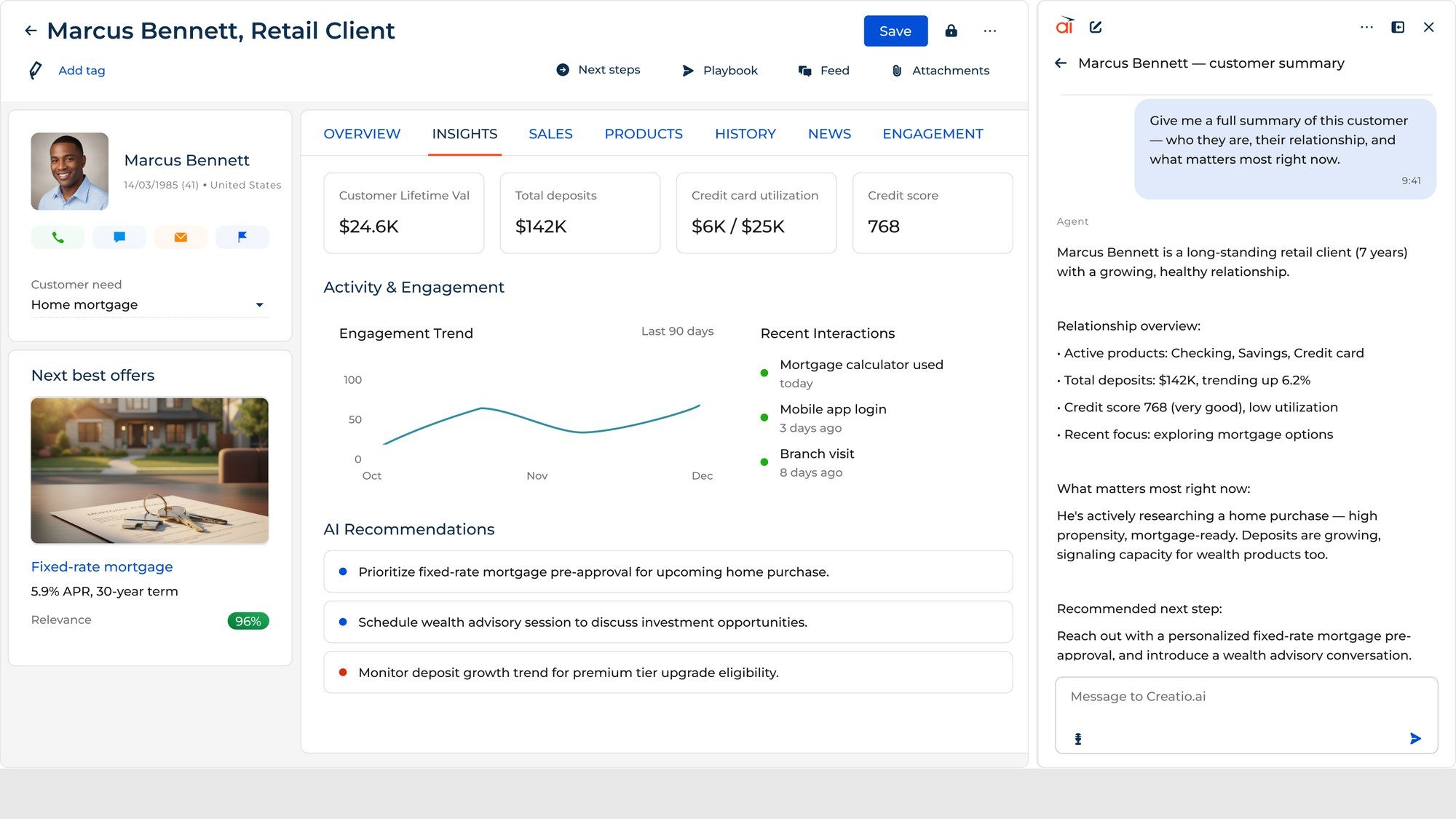Start new chat with the compose icon
The height and width of the screenshot is (819, 1456).
click(x=1096, y=27)
